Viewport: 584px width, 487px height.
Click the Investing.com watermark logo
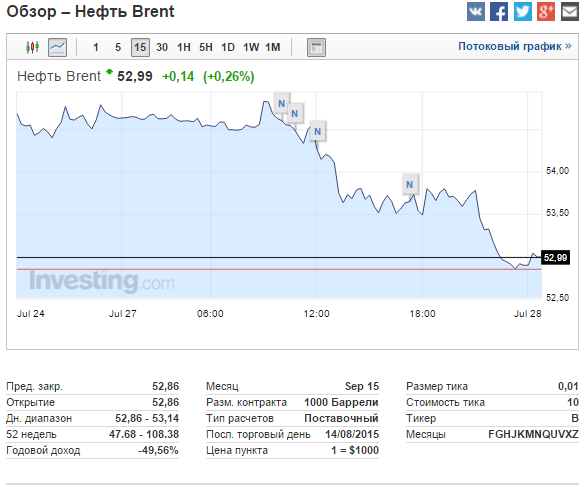tap(102, 281)
